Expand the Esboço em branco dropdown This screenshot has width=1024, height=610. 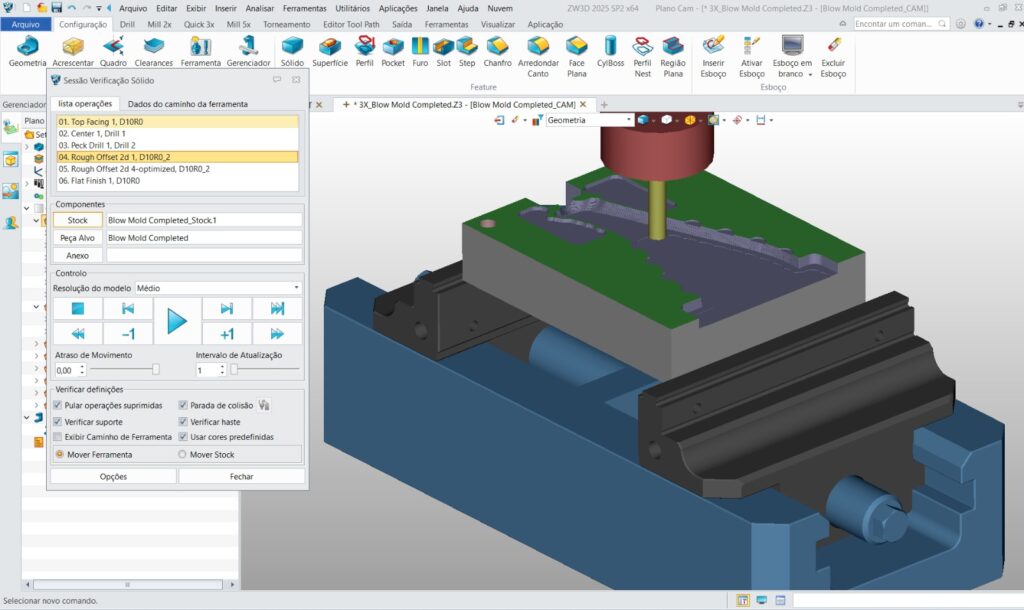tap(810, 74)
